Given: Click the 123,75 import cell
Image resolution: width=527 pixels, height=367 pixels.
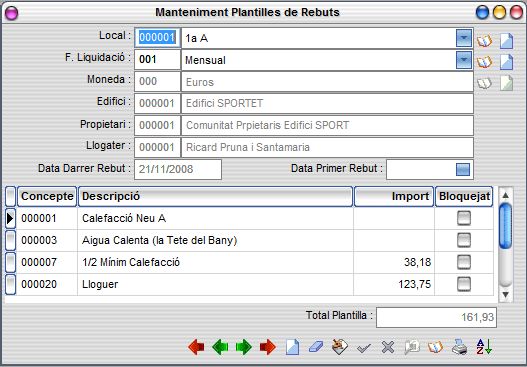Looking at the screenshot, I should click(394, 284).
